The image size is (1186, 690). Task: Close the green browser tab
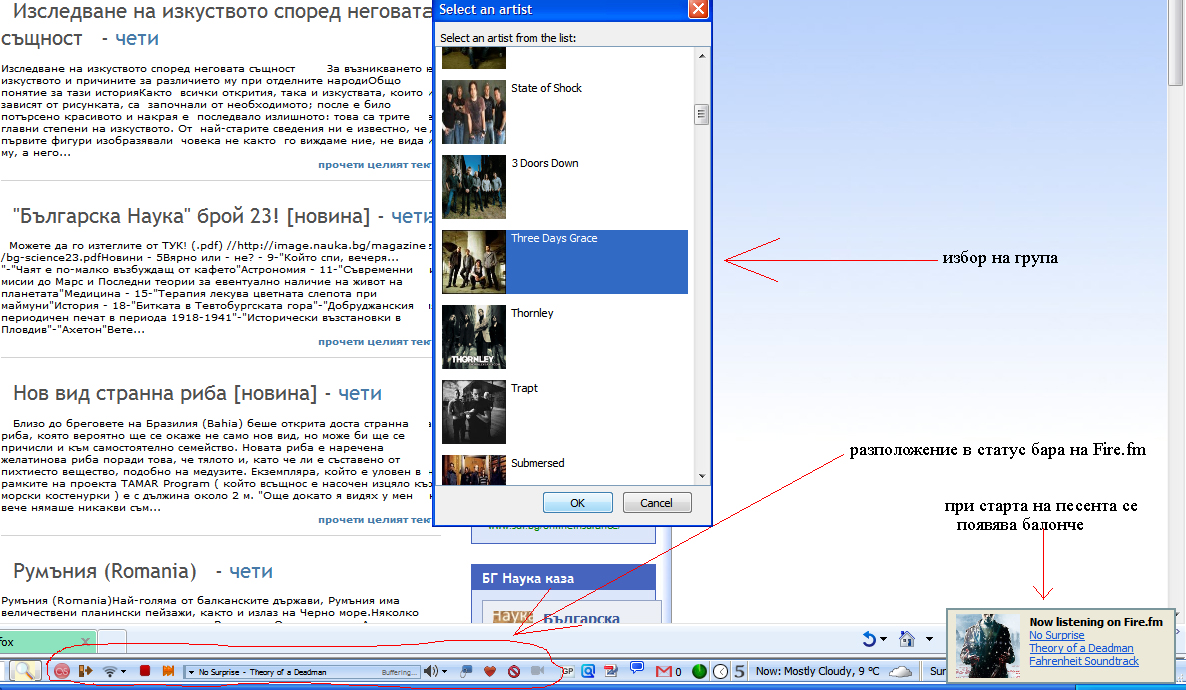(x=85, y=642)
